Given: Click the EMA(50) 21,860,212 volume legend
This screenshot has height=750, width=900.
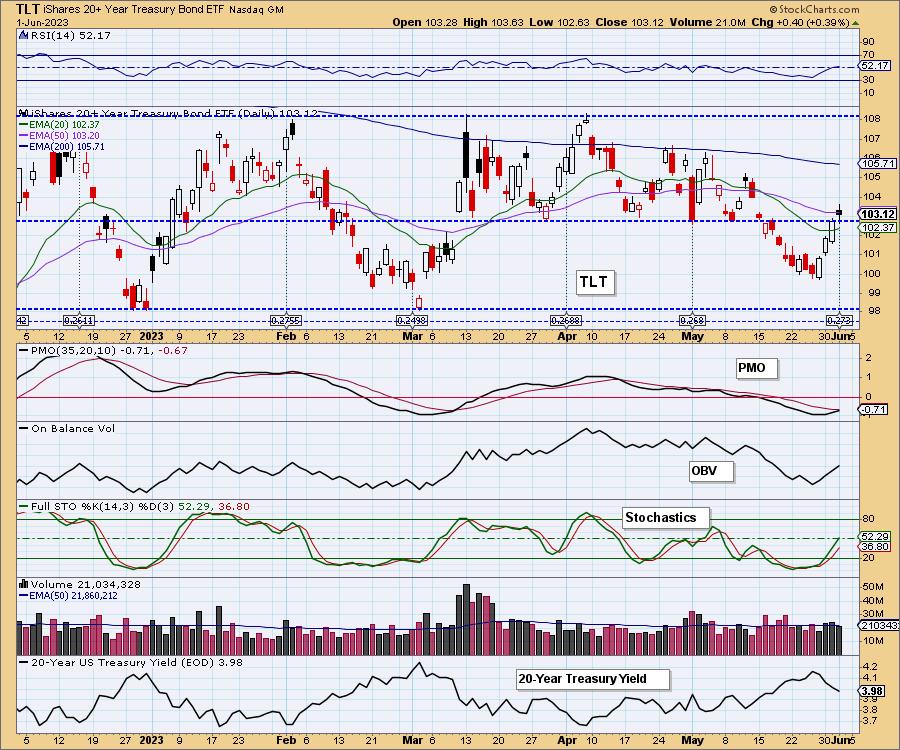Looking at the screenshot, I should coord(68,596).
